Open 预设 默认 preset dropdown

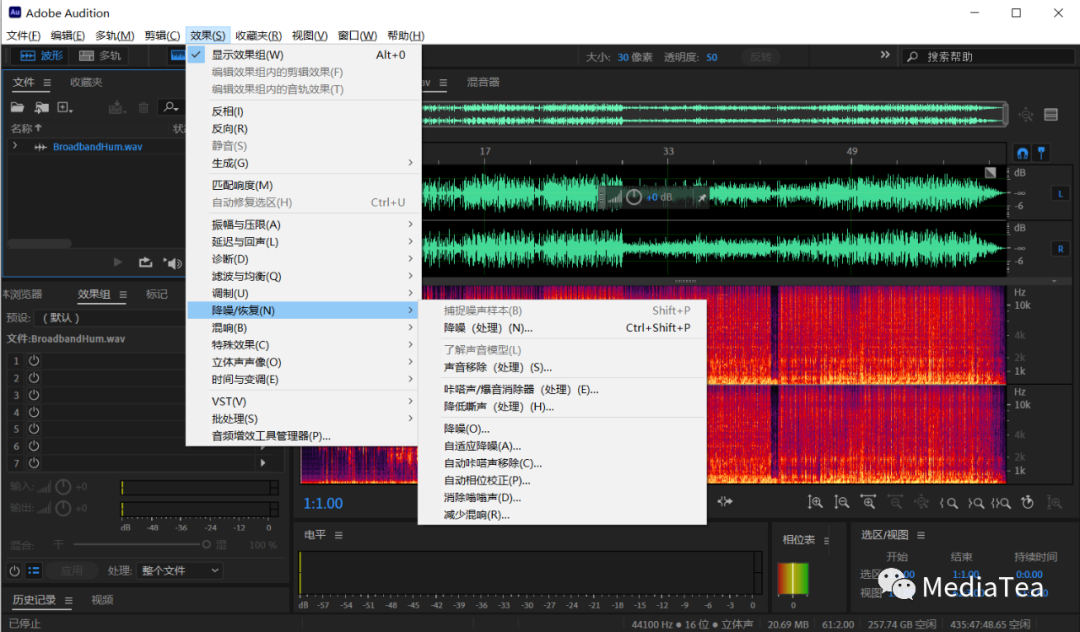[110, 318]
